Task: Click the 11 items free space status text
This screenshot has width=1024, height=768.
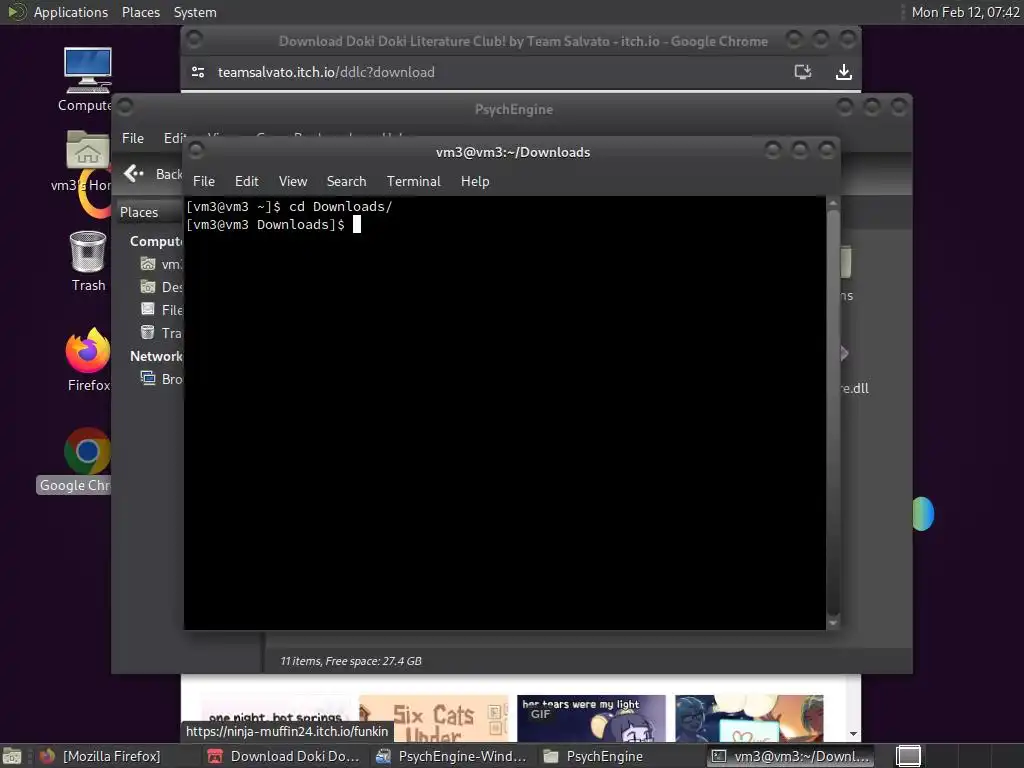Action: click(351, 661)
